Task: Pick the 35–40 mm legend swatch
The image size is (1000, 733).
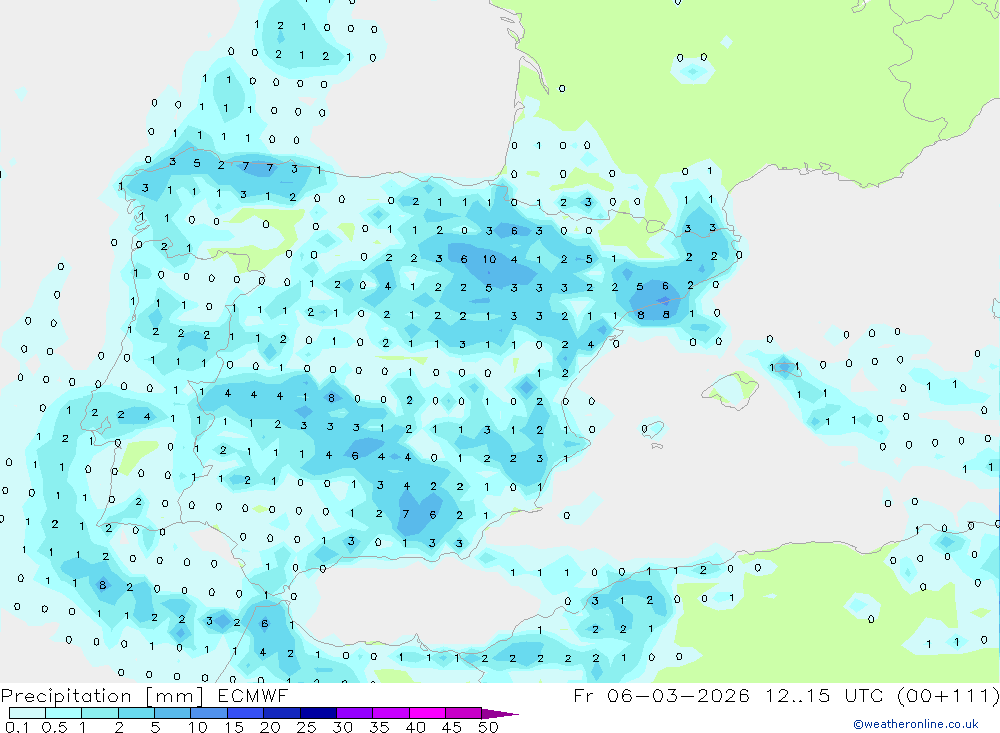Action: point(390,713)
